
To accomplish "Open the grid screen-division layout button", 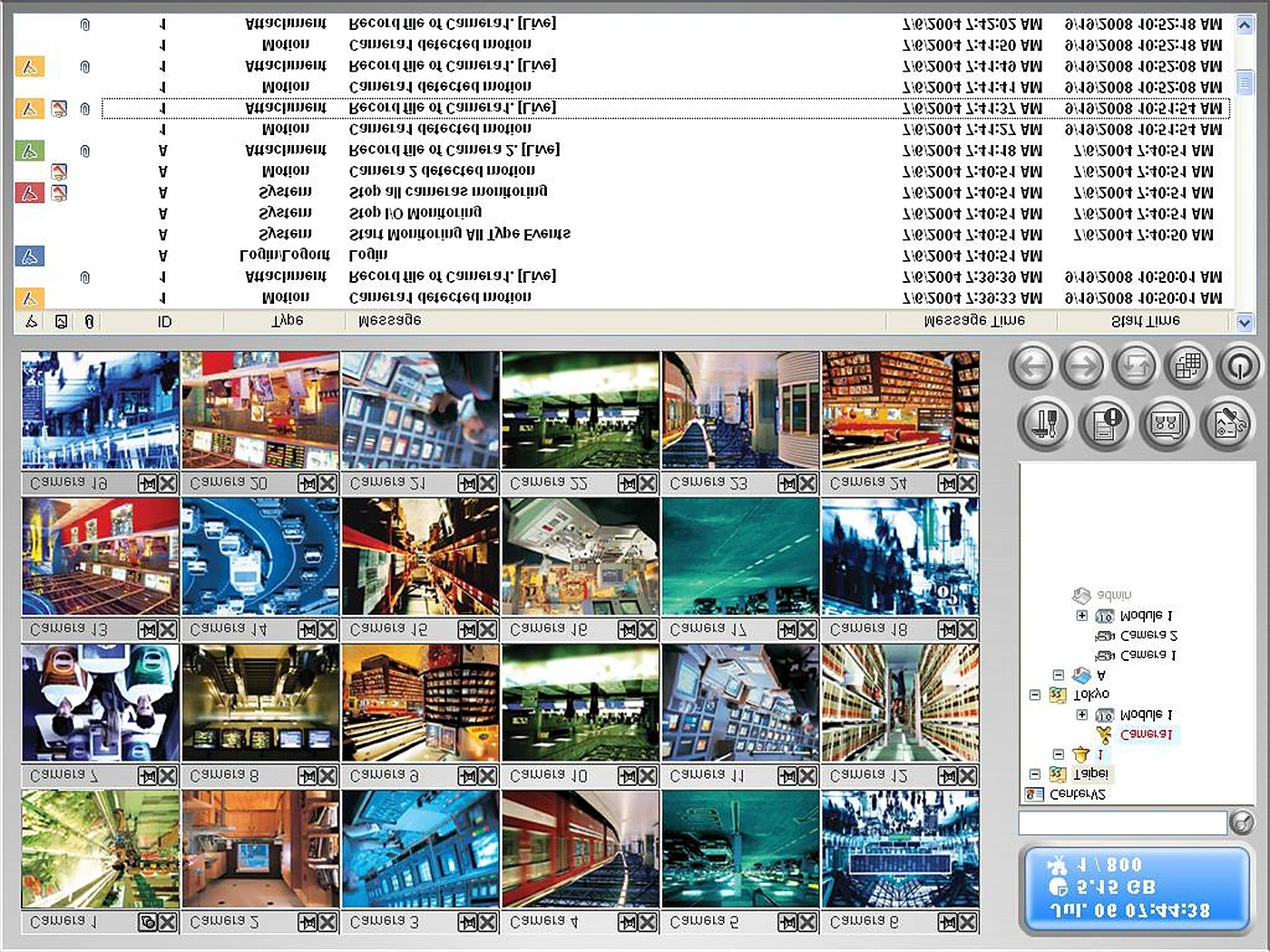I will 1187,367.
